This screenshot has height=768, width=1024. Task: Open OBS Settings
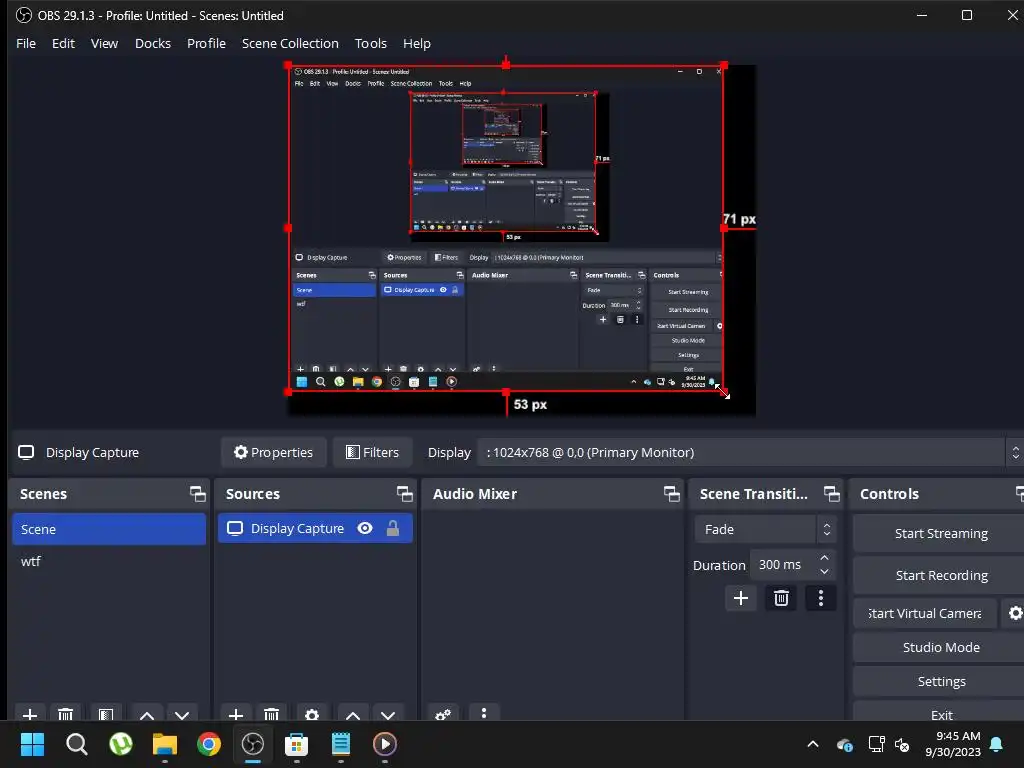(940, 681)
